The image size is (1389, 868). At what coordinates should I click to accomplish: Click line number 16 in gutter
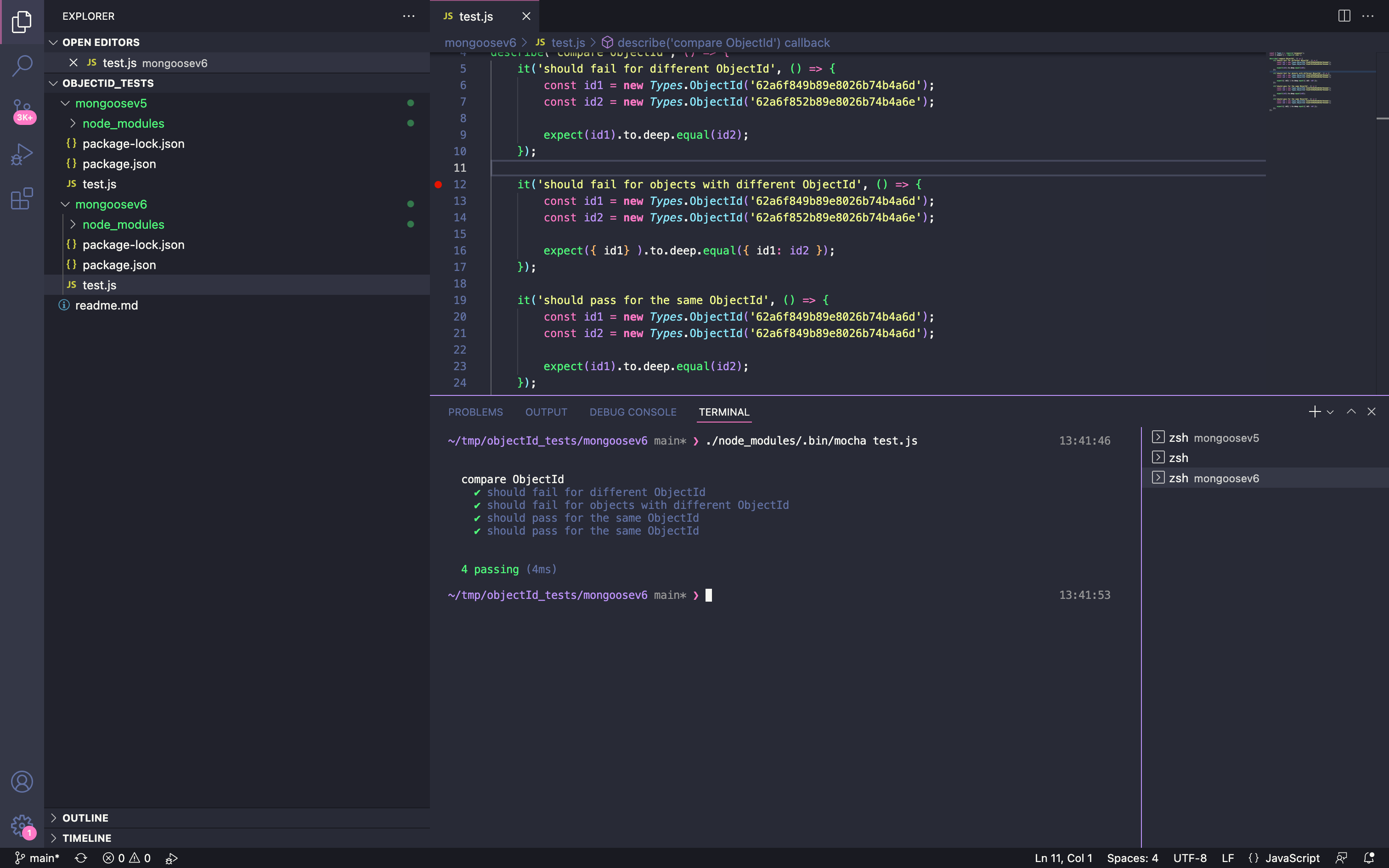click(x=460, y=250)
